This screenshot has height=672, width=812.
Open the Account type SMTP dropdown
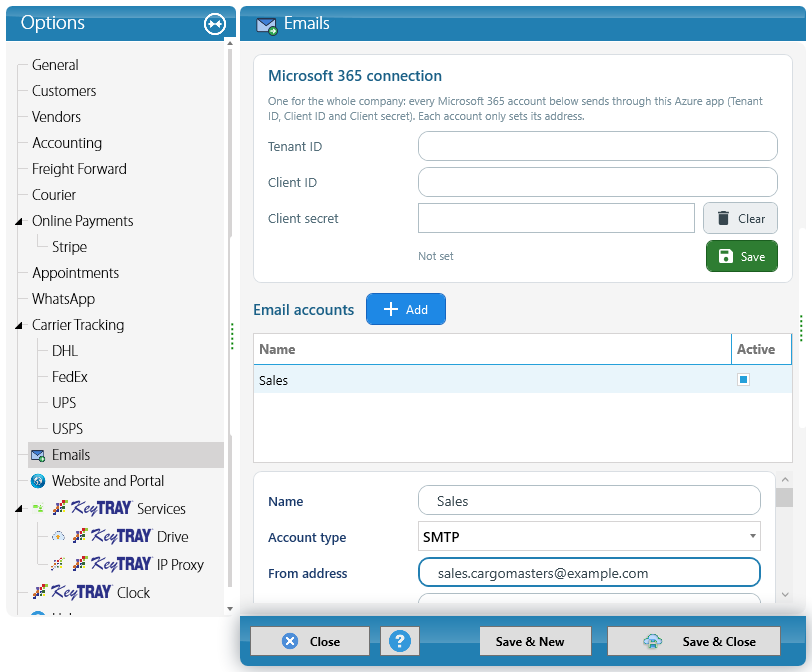click(752, 536)
